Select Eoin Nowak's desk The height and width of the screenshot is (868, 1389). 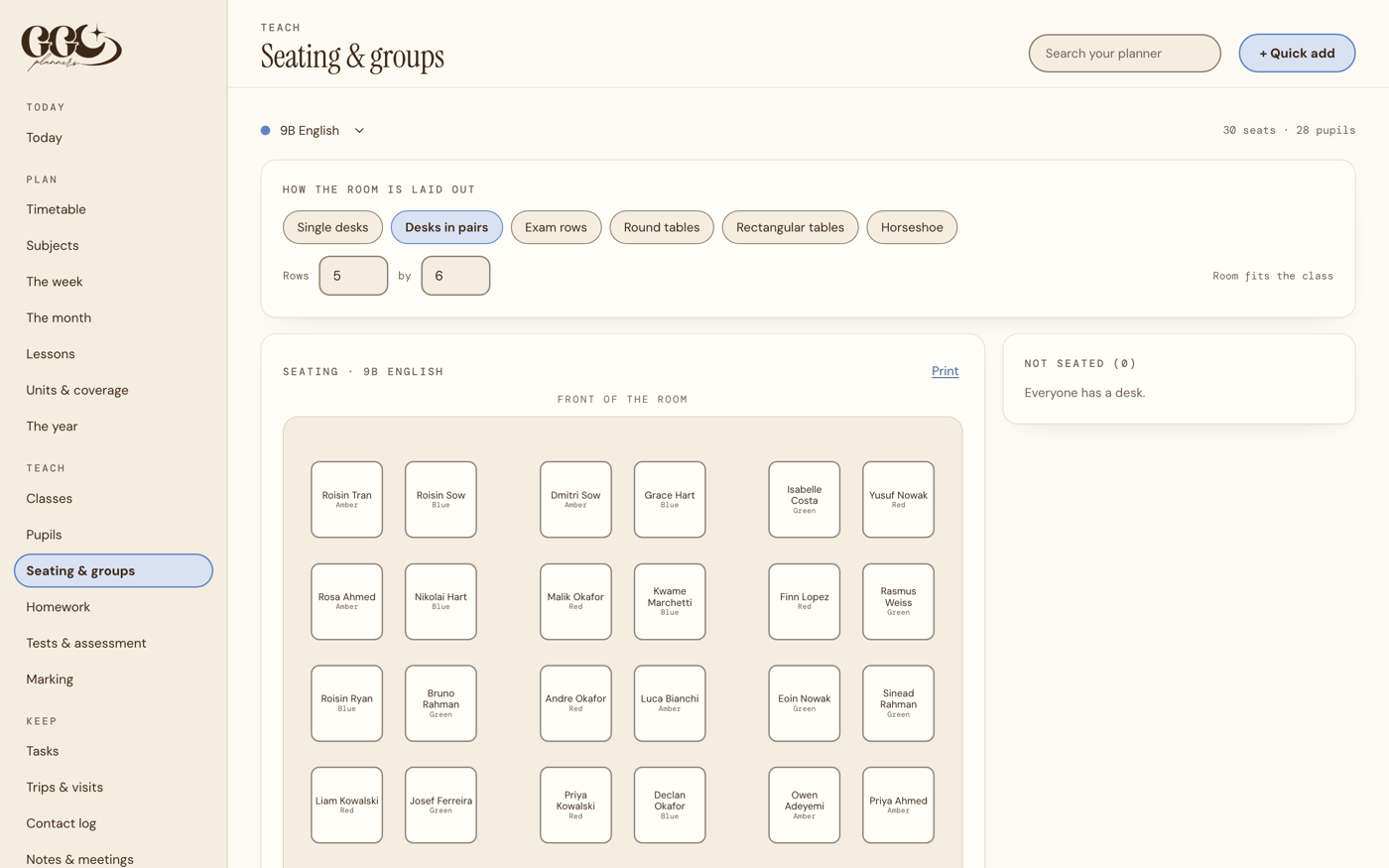(x=805, y=703)
